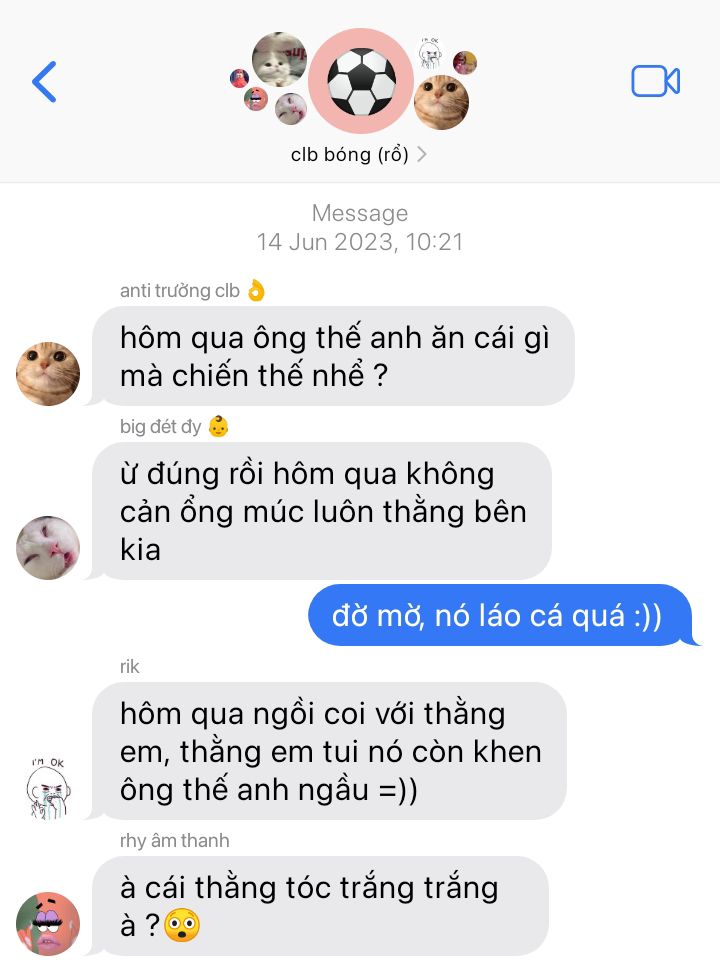The width and height of the screenshot is (720, 962).
Task: Tap sender name big đét đy
Action: point(174,426)
